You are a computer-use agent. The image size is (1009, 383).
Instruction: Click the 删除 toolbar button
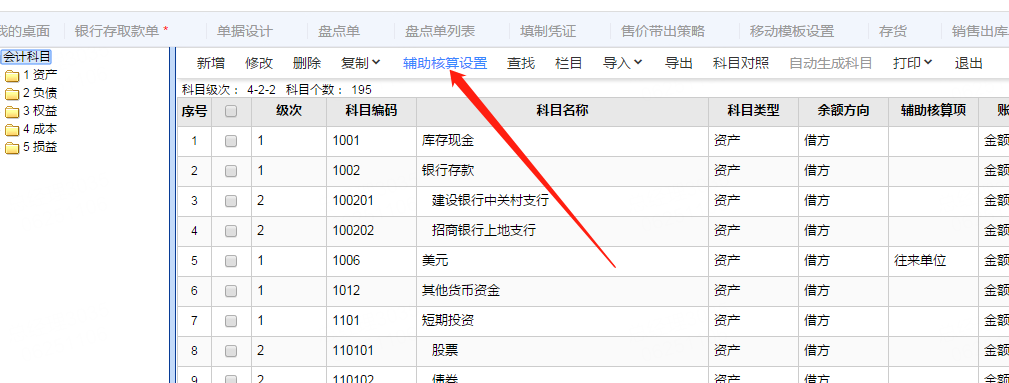[306, 63]
